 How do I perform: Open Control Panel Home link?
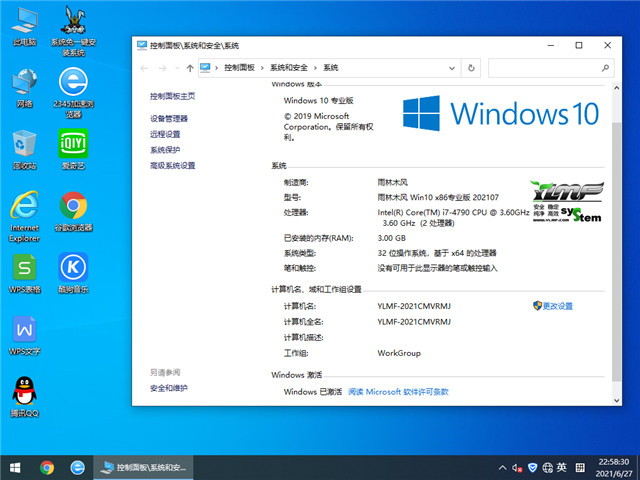click(173, 96)
